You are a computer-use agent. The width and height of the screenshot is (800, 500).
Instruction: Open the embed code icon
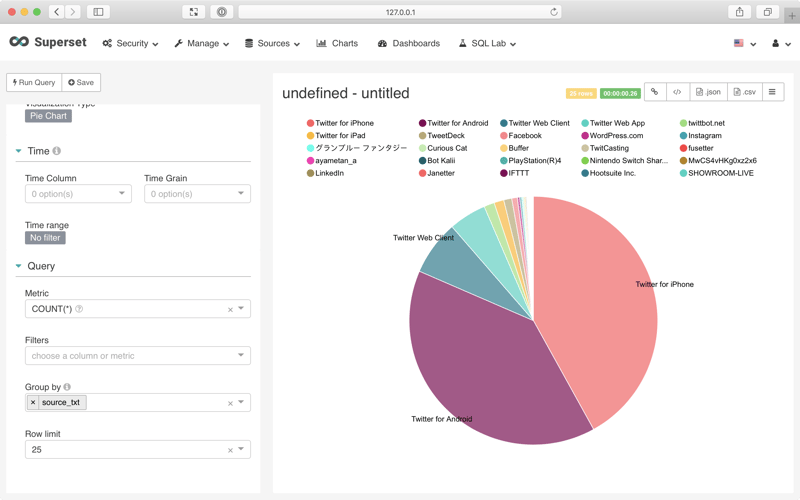tap(677, 92)
